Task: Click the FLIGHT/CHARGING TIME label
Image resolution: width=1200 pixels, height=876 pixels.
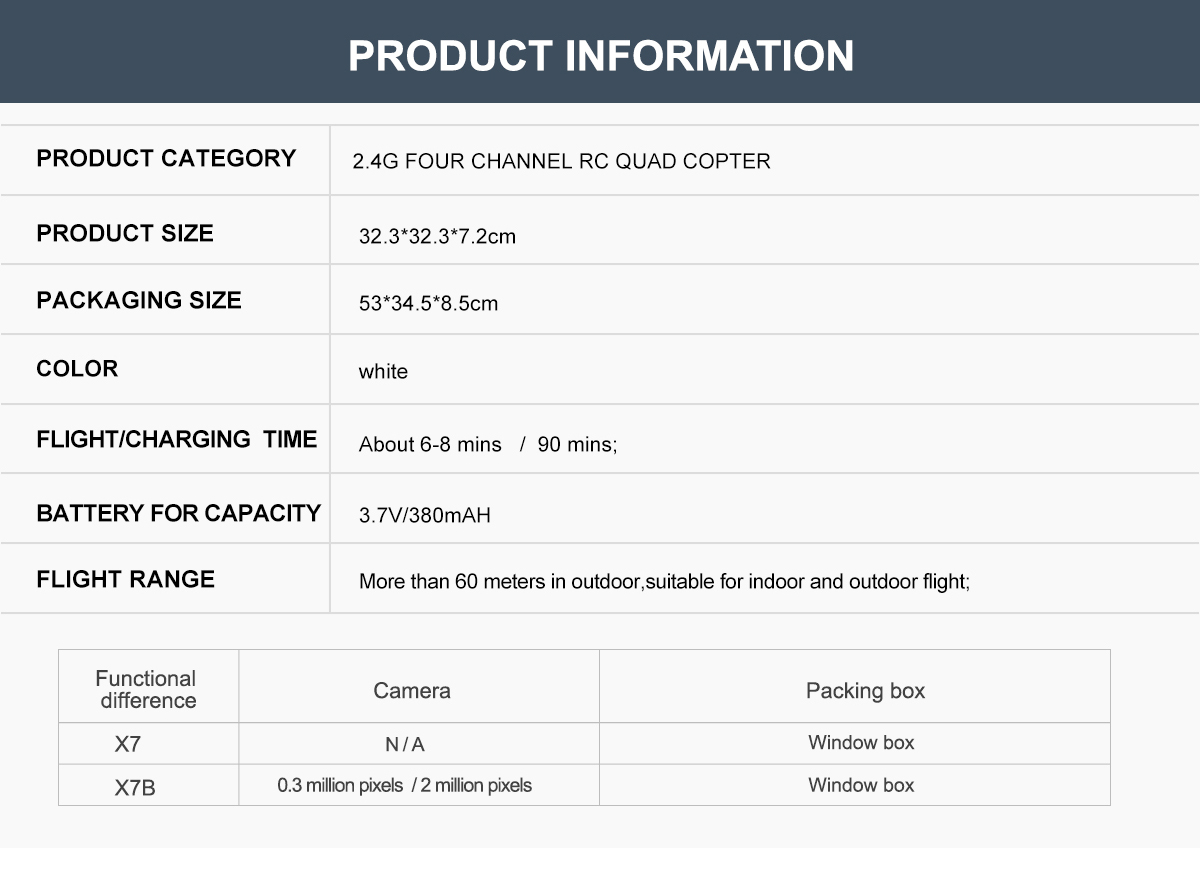Action: tap(176, 440)
